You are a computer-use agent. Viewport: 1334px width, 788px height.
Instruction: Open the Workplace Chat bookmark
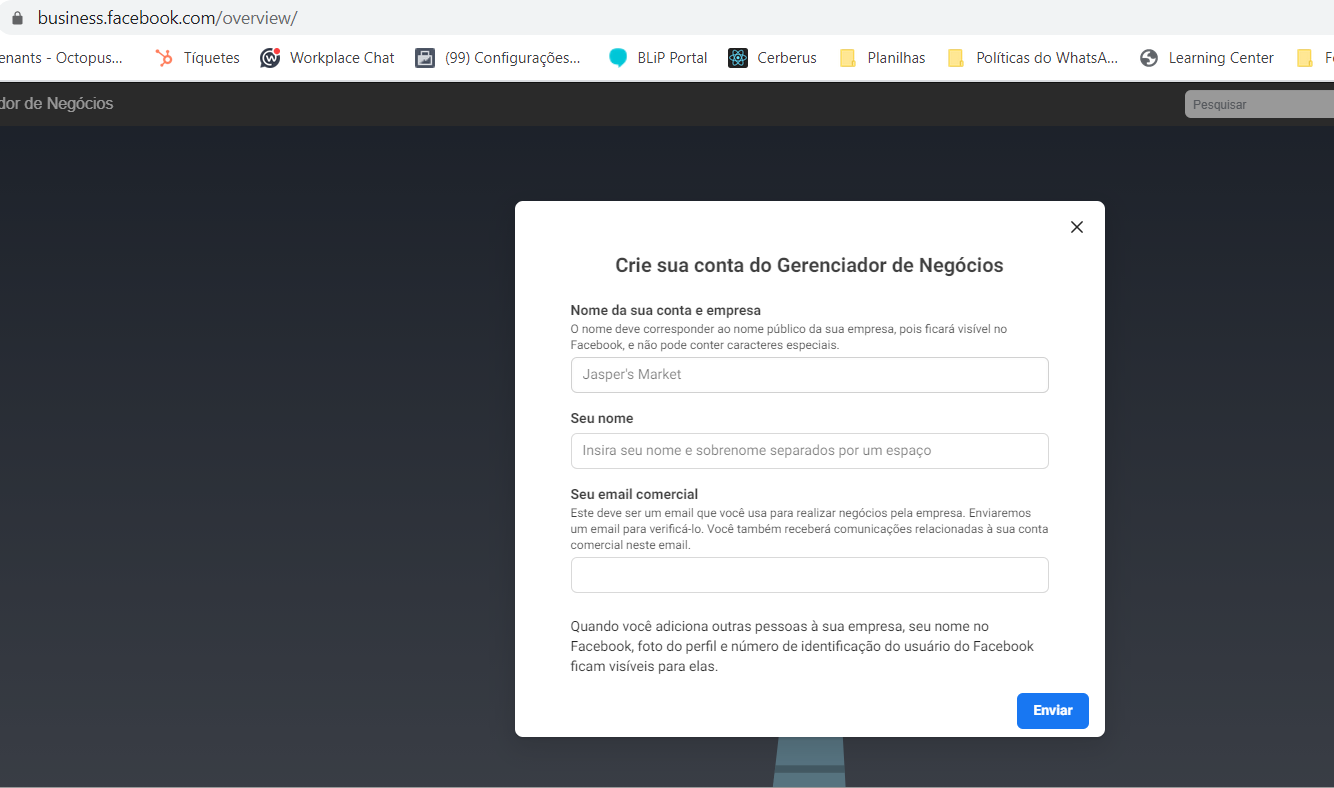click(x=327, y=58)
